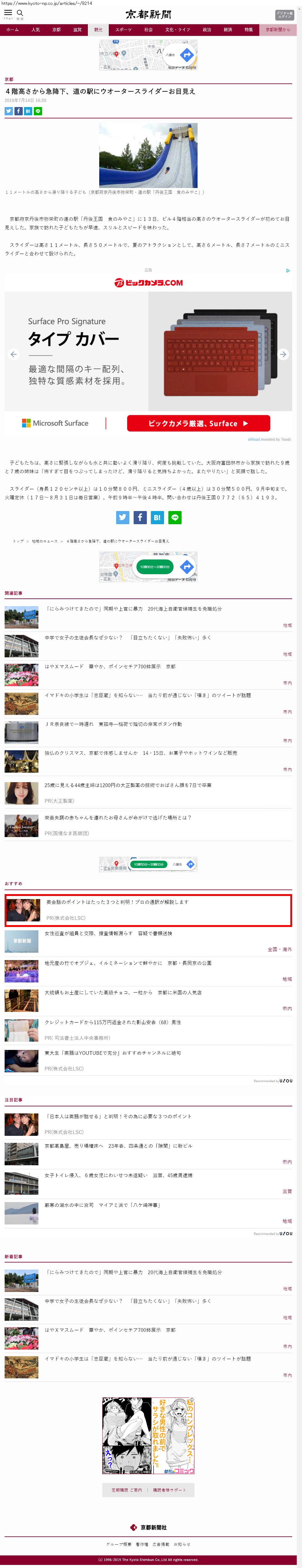Open the 購読者様サポート footer link
The height and width of the screenshot is (1568, 302).
pos(169,1490)
